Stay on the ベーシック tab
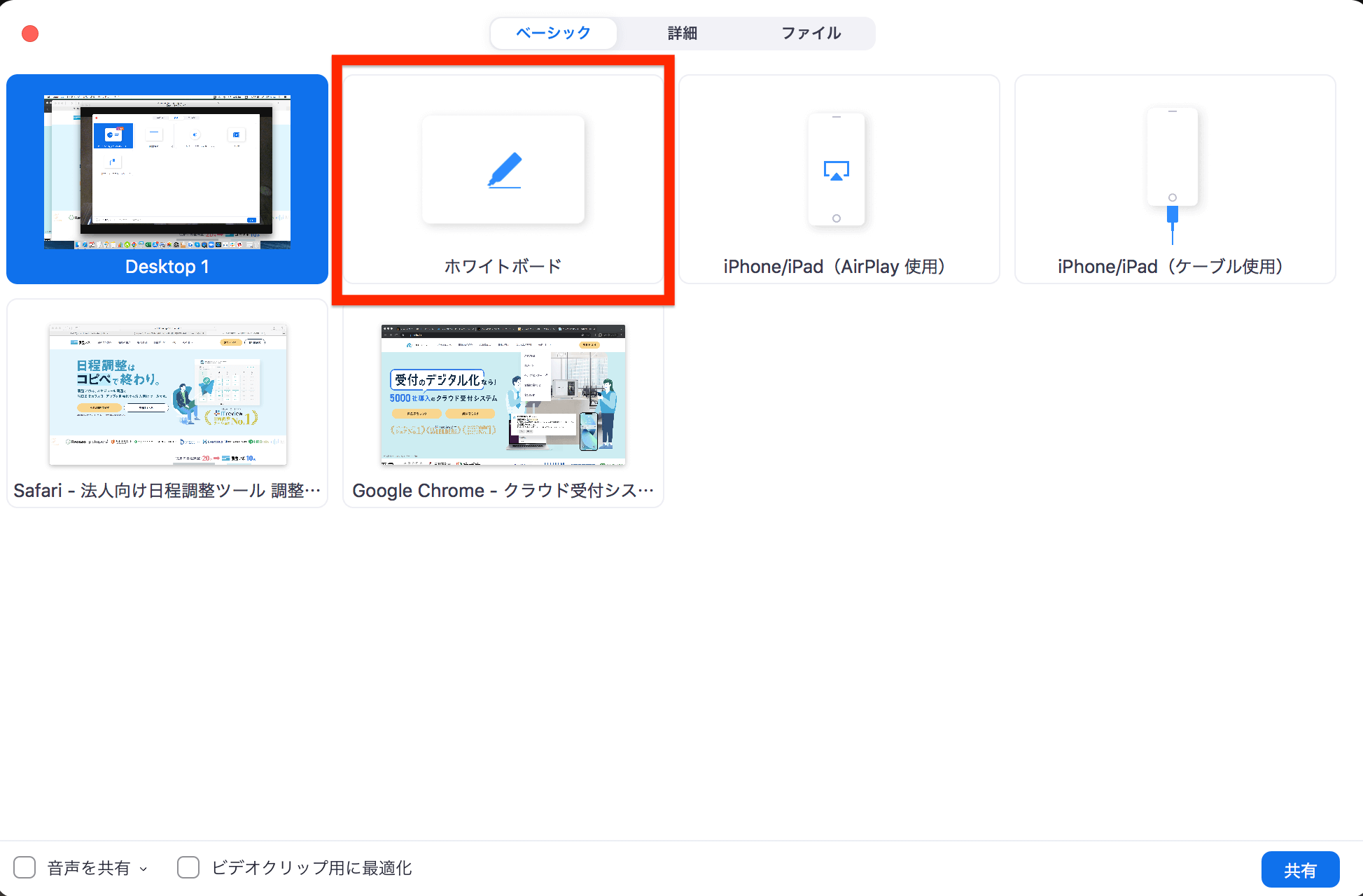 [554, 33]
